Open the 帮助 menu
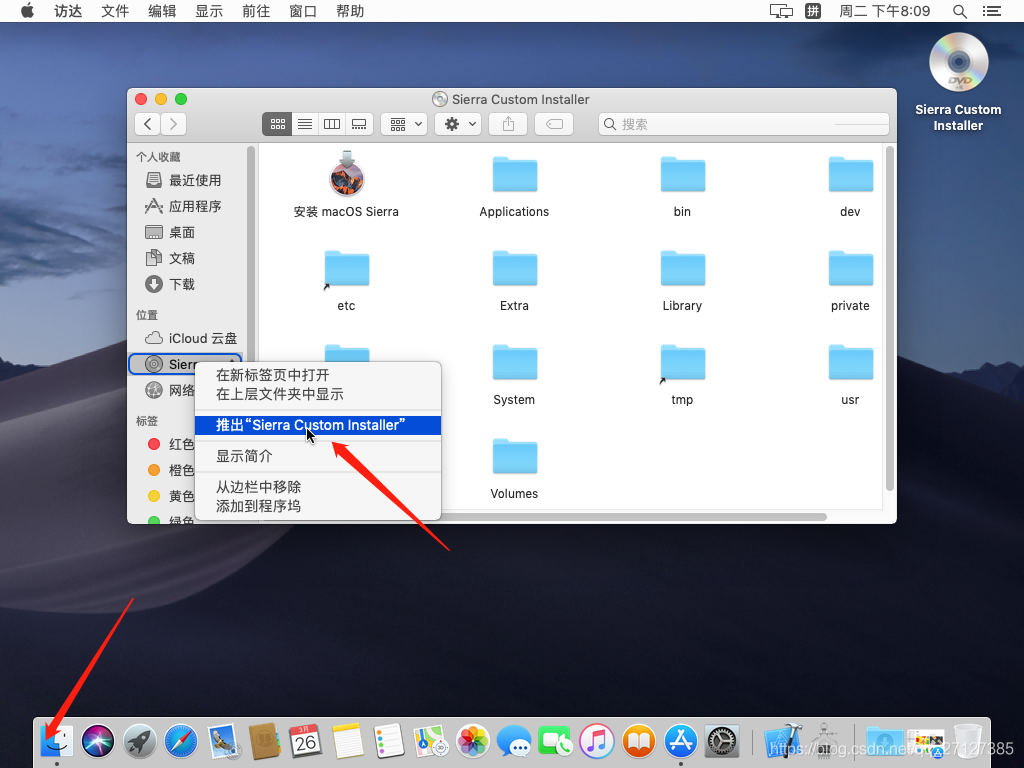Viewport: 1024px width, 768px height. pos(350,11)
